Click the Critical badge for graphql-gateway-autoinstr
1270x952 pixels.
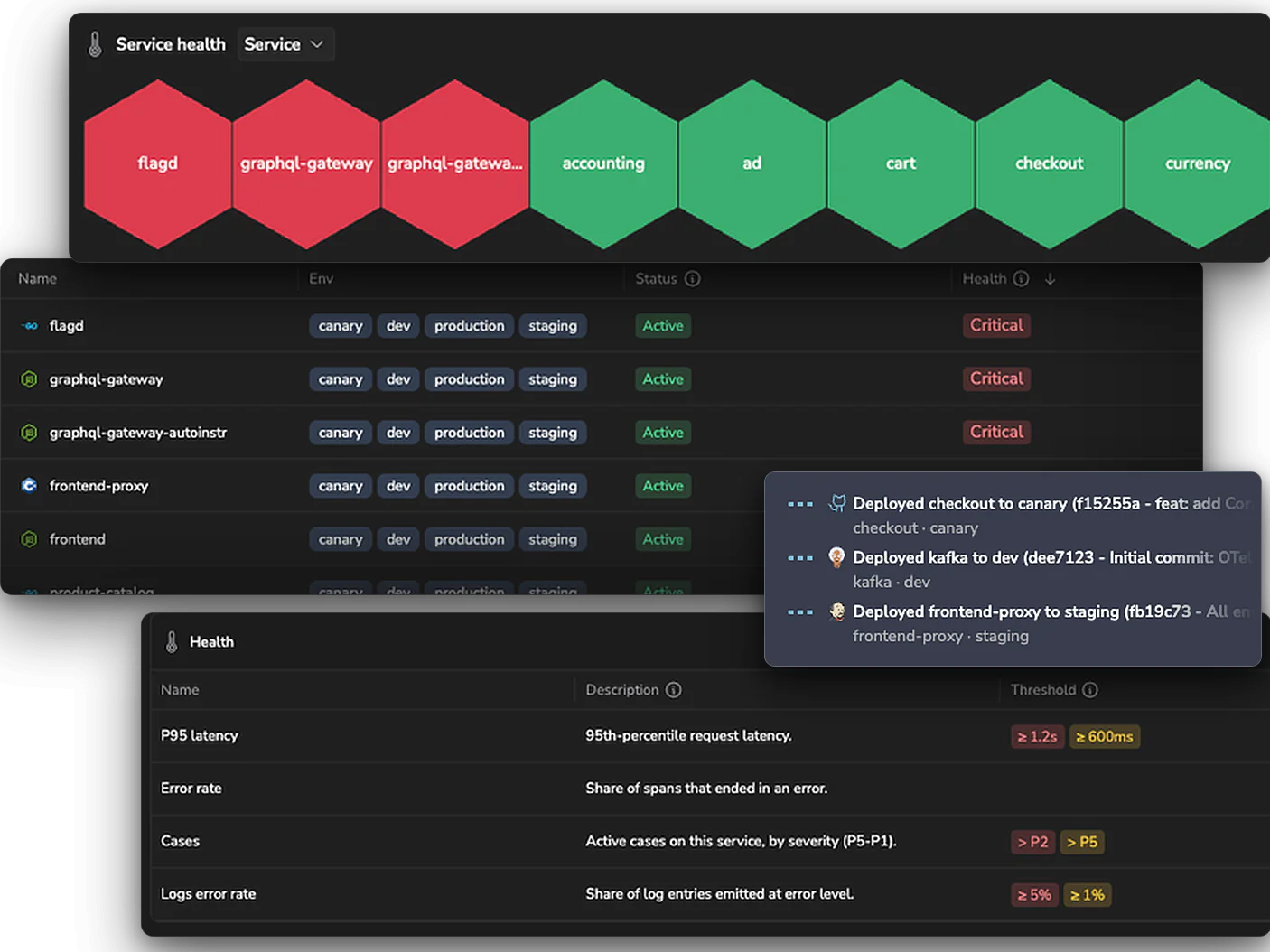[996, 432]
